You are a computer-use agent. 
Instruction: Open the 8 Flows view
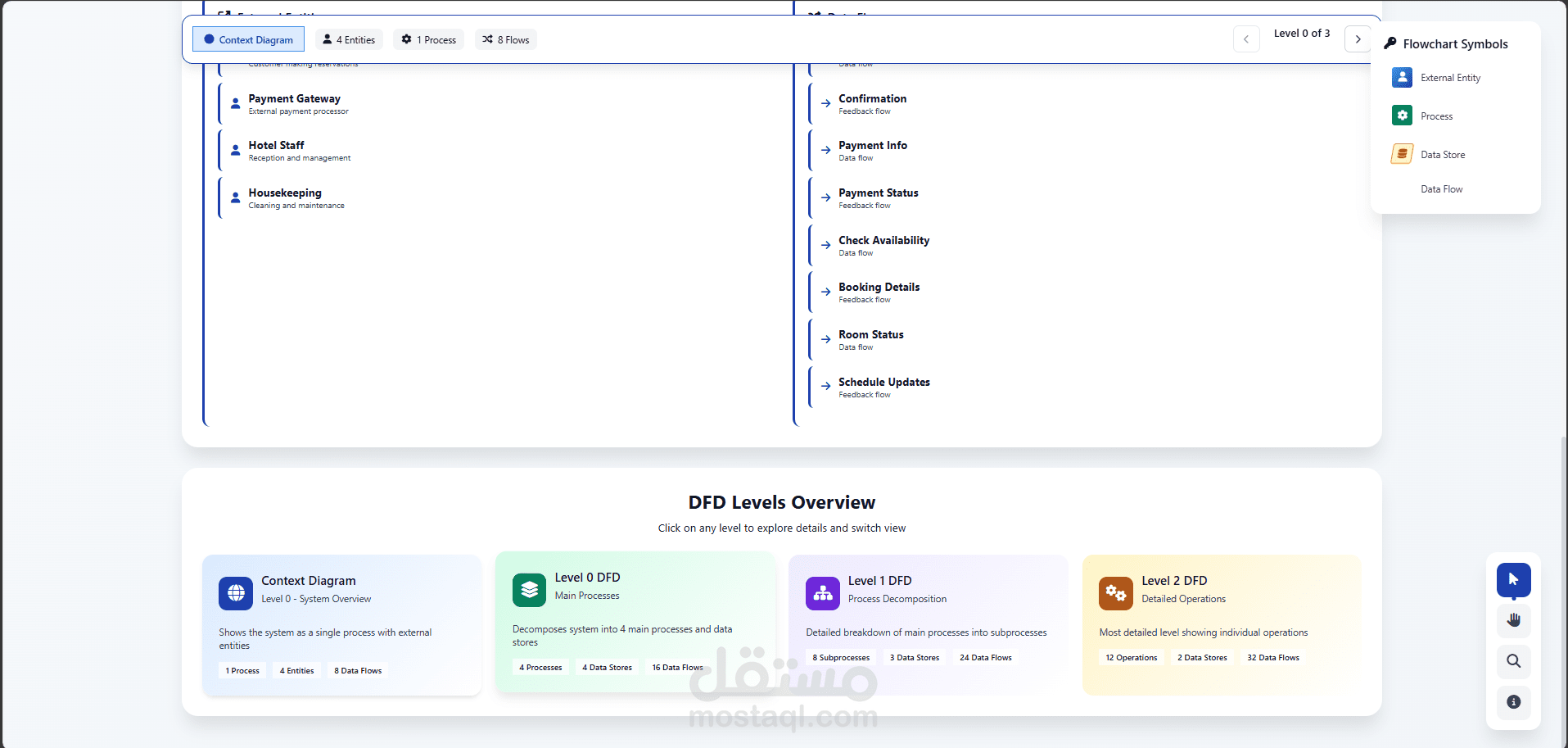pyautogui.click(x=505, y=39)
